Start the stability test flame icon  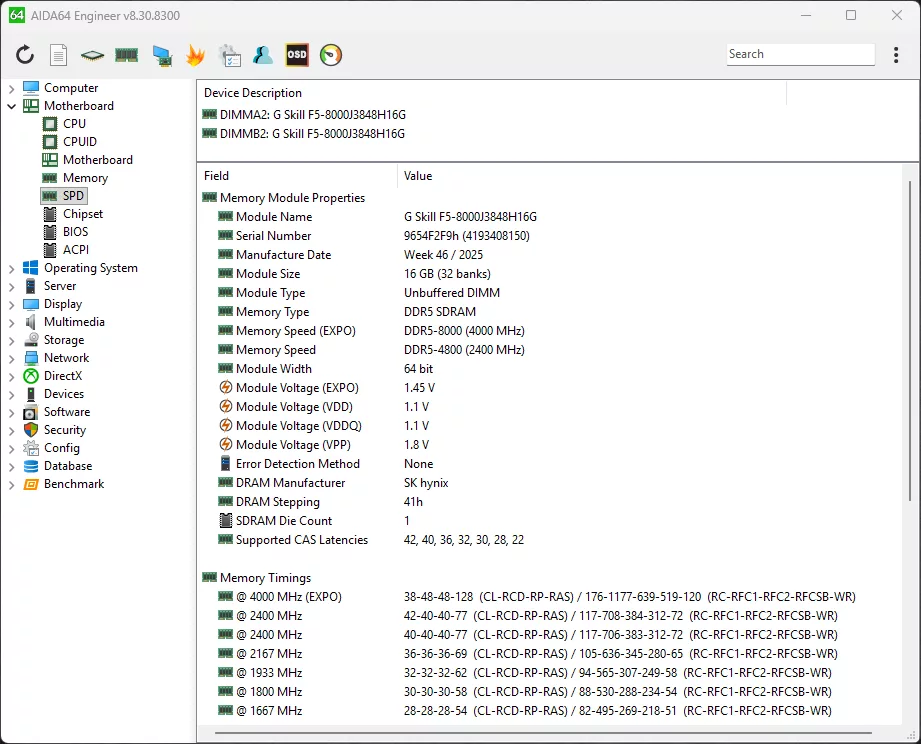coord(195,55)
